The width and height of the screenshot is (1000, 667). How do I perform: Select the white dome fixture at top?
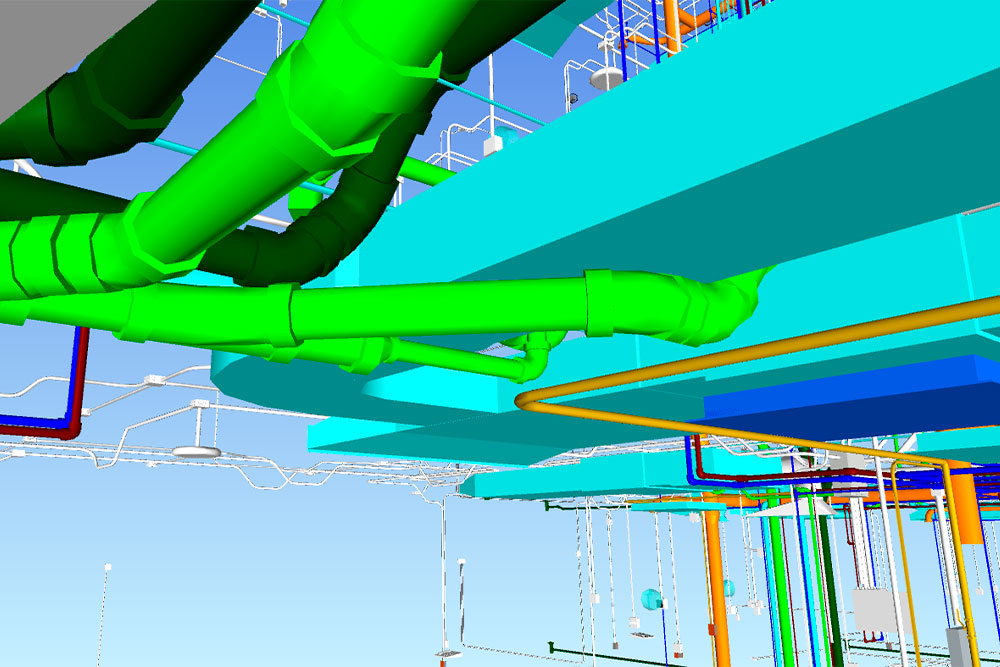(603, 79)
